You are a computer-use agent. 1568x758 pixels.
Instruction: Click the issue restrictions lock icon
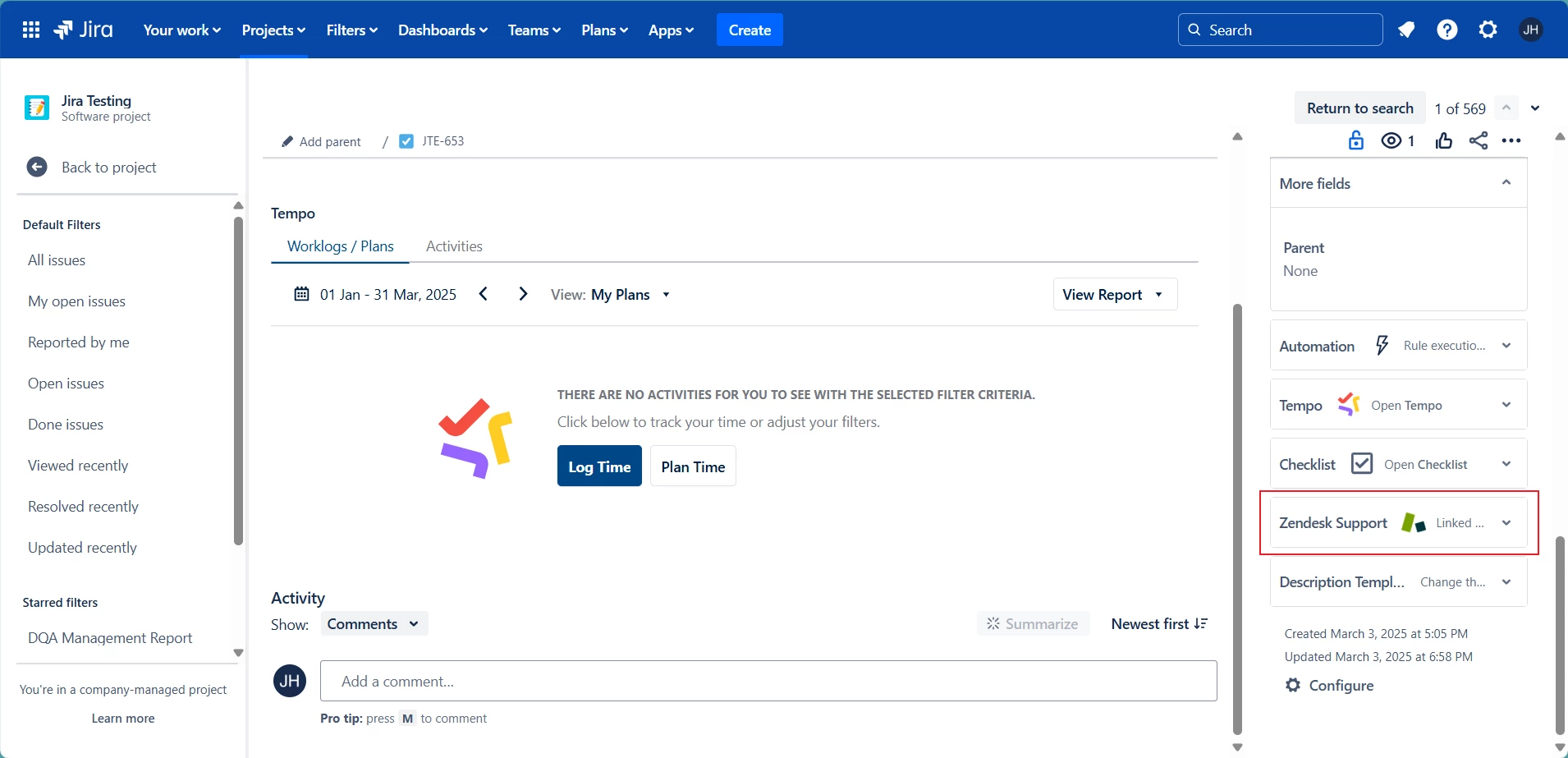tap(1356, 140)
